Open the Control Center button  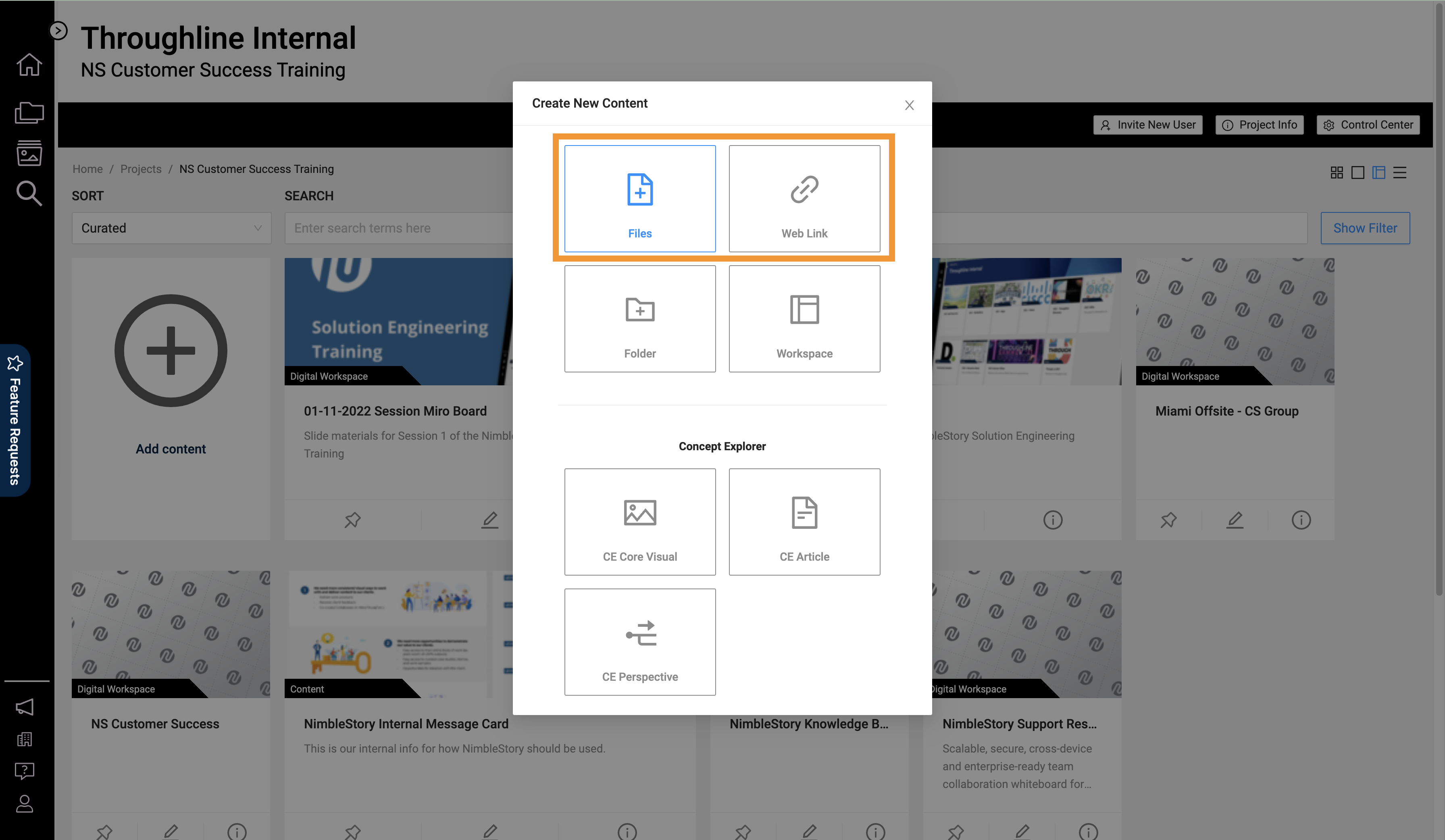tap(1368, 125)
